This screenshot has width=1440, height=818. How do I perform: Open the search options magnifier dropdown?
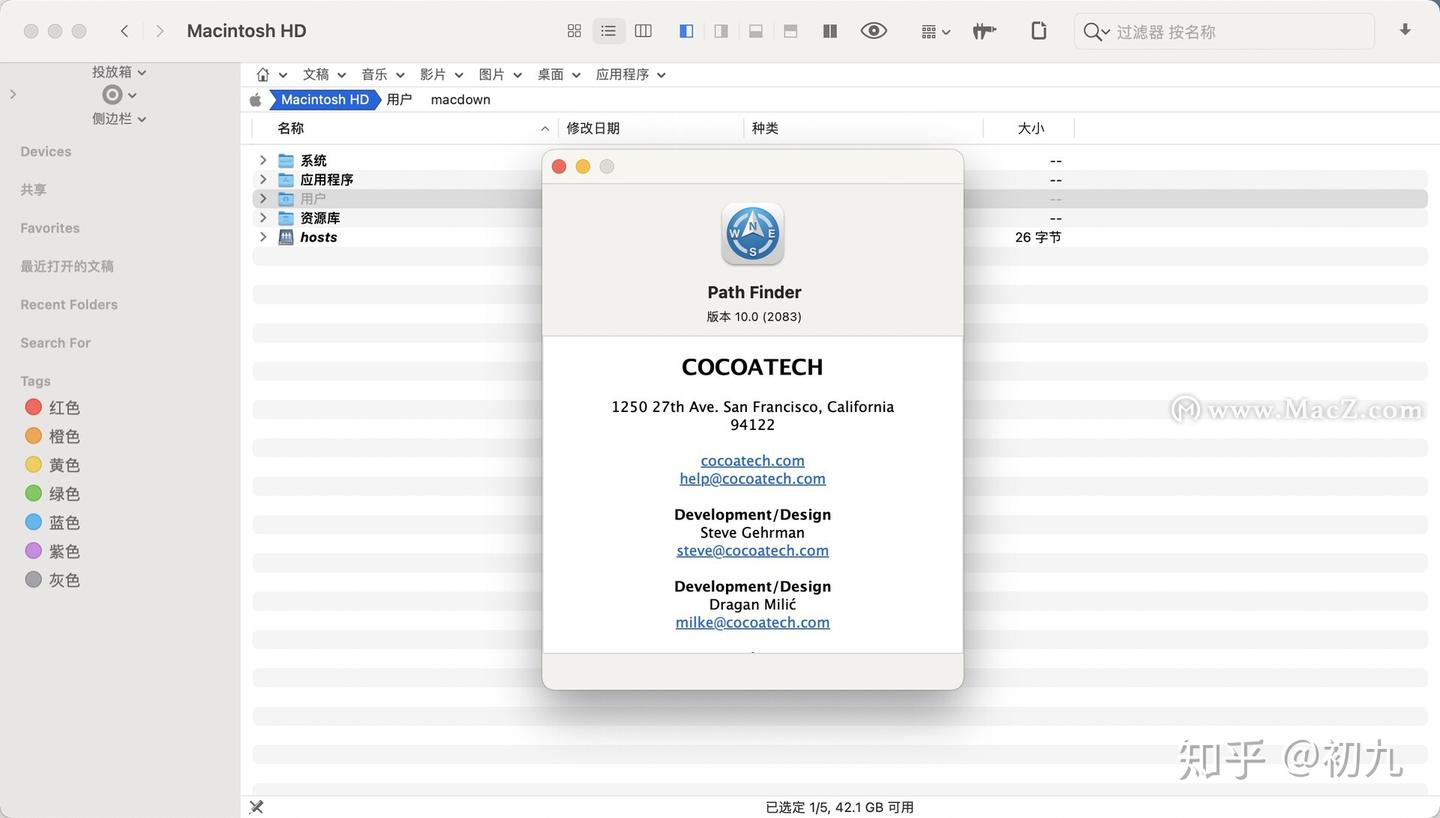(x=1096, y=32)
